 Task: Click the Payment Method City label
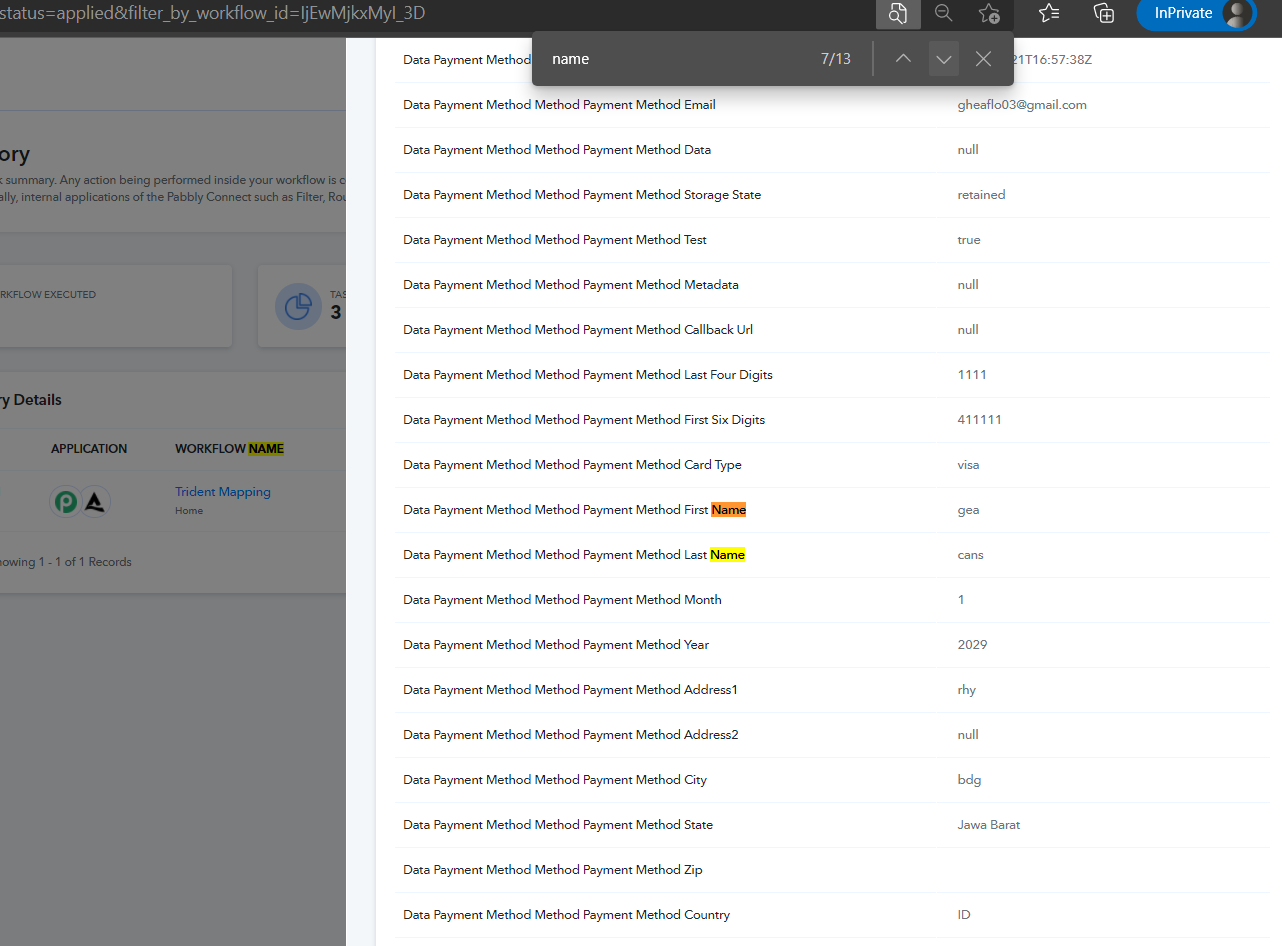(555, 780)
